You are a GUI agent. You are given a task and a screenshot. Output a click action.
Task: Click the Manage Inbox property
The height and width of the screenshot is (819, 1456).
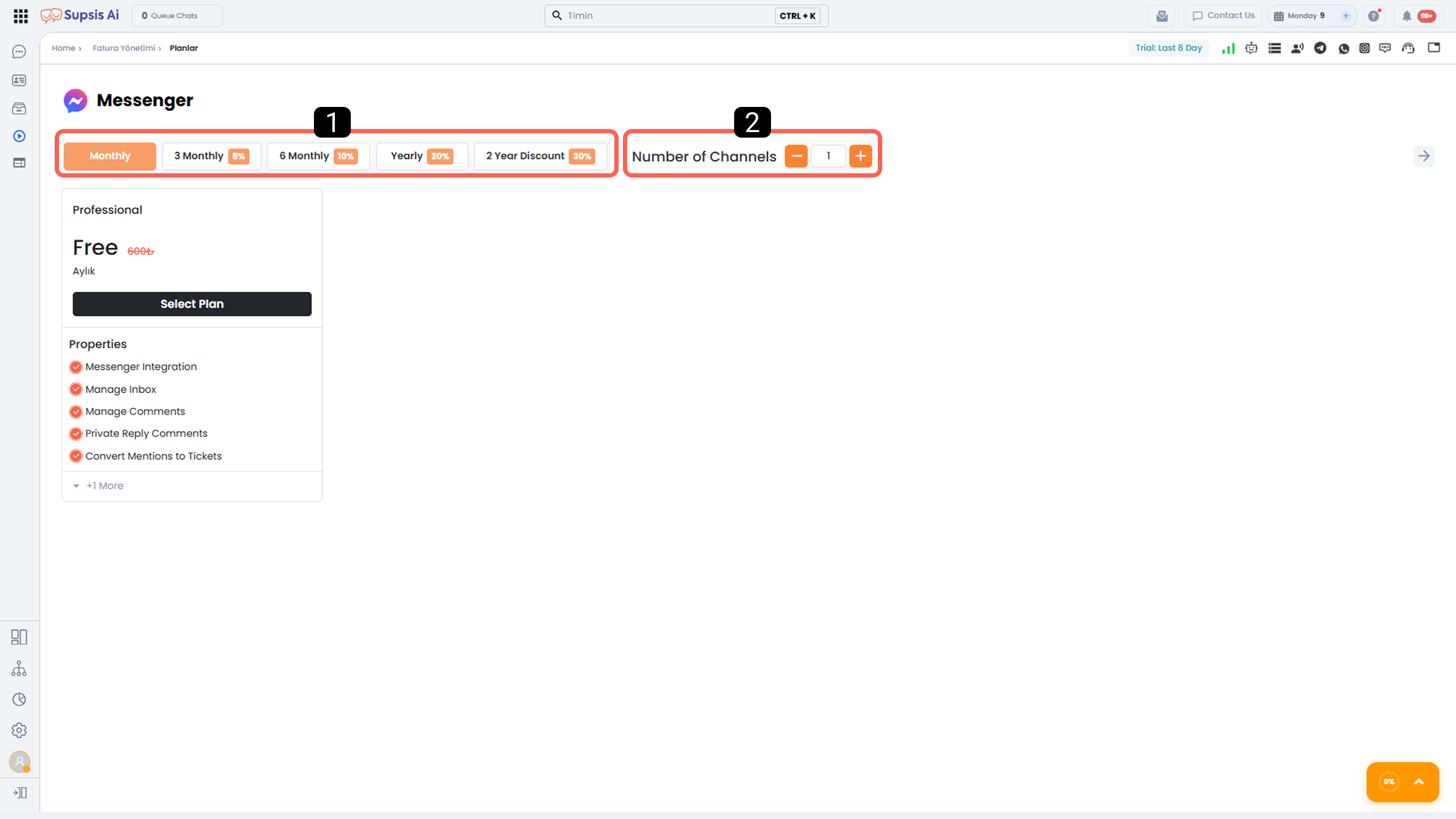tap(121, 390)
